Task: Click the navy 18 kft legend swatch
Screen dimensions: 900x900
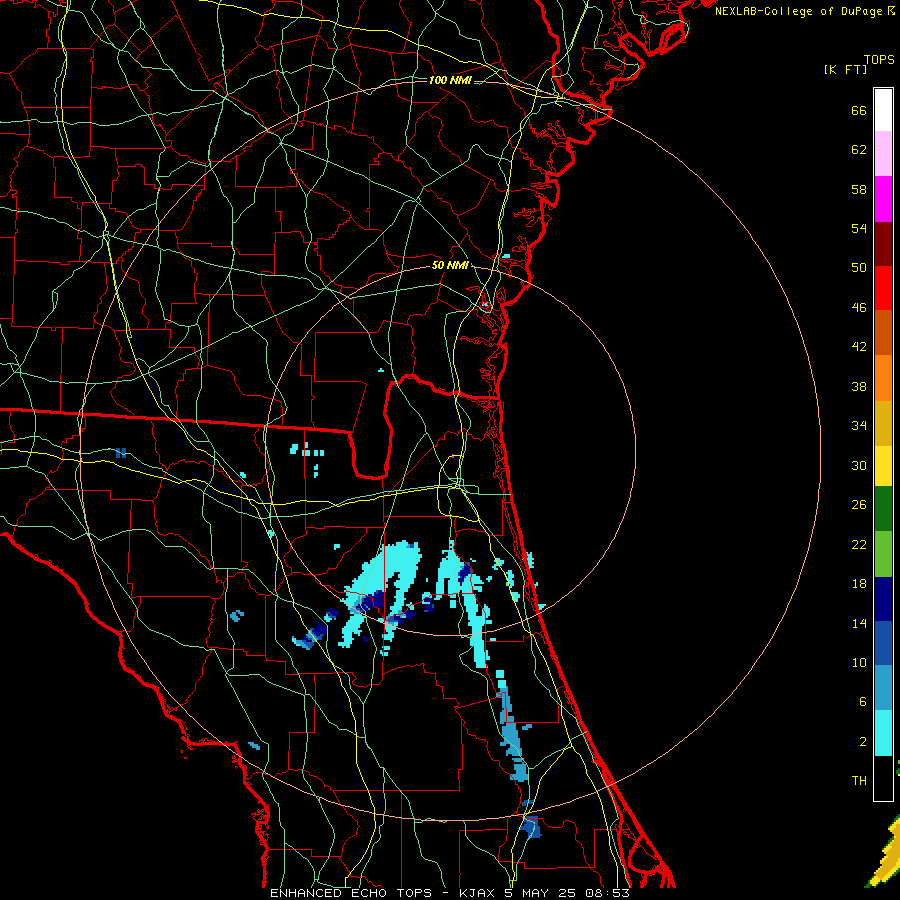Action: pos(883,599)
